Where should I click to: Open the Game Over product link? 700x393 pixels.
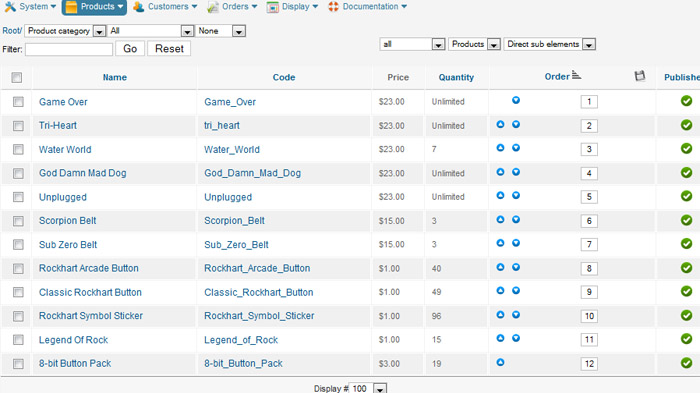click(x=63, y=102)
